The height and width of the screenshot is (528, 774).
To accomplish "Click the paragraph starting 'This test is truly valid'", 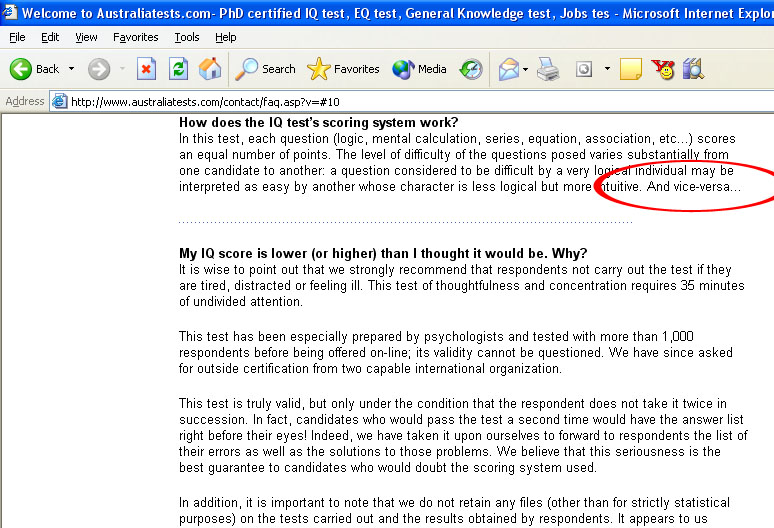I will [x=463, y=436].
